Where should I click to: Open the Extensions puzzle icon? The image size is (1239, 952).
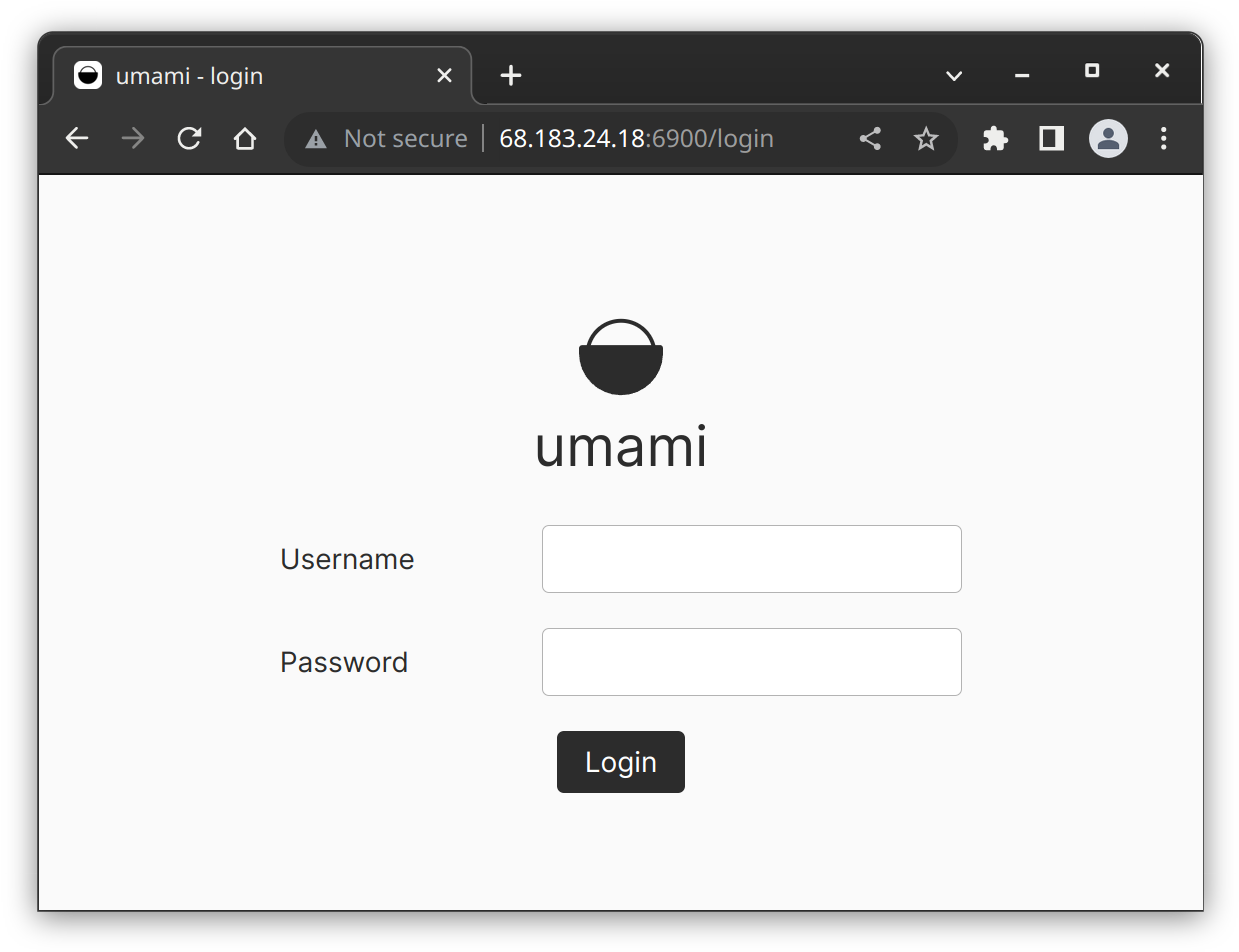(x=995, y=139)
